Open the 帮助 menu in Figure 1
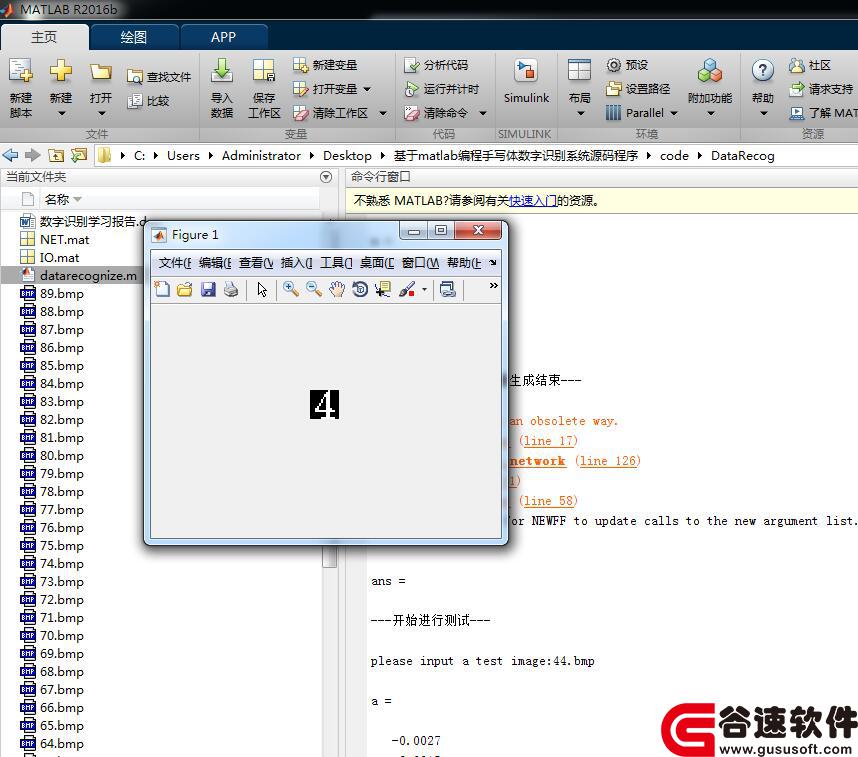The image size is (858, 757). click(464, 263)
